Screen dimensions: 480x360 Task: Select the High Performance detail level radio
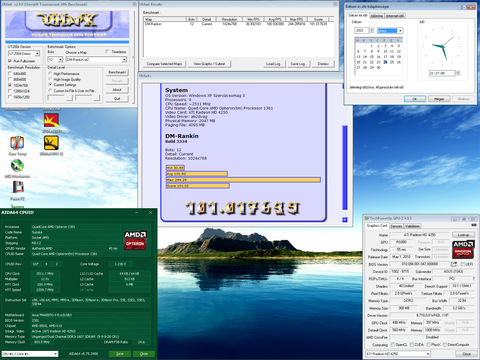[50, 73]
